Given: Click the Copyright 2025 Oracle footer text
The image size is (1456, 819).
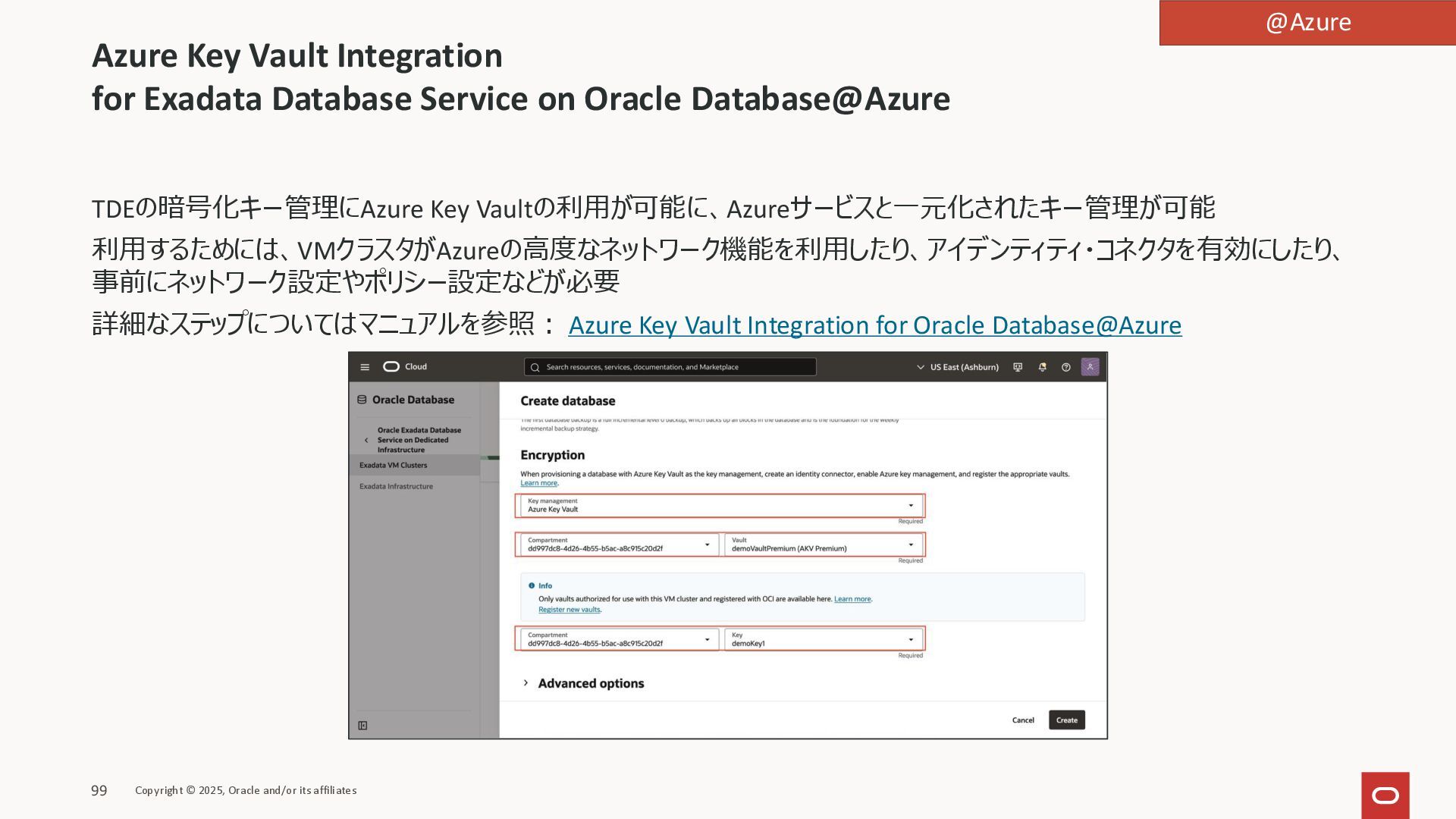Looking at the screenshot, I should coord(246,790).
